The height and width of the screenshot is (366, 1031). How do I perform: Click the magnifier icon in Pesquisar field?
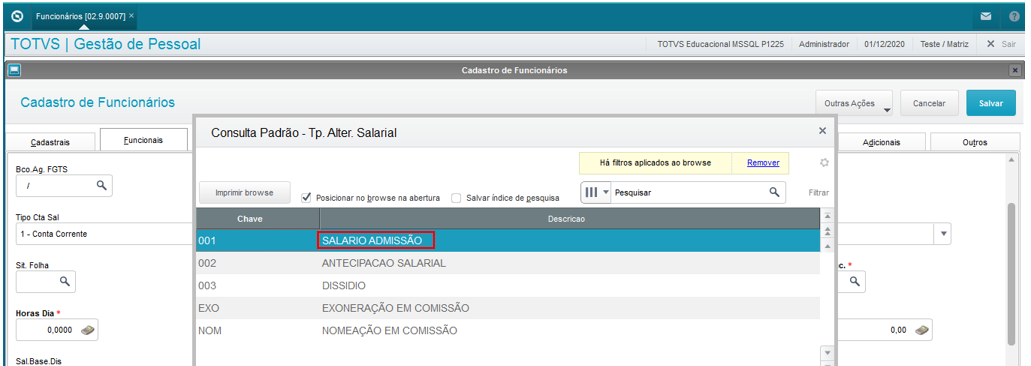775,192
